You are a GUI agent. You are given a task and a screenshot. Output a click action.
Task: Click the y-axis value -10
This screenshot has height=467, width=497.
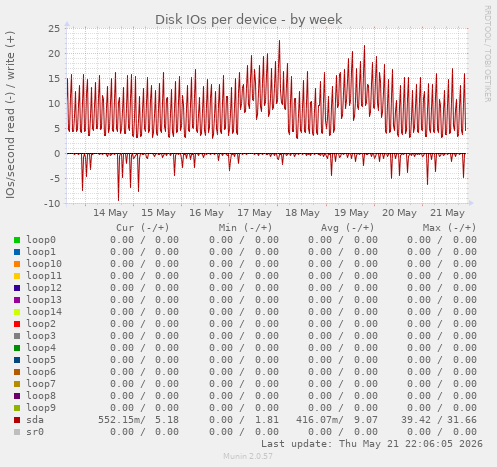pyautogui.click(x=52, y=203)
